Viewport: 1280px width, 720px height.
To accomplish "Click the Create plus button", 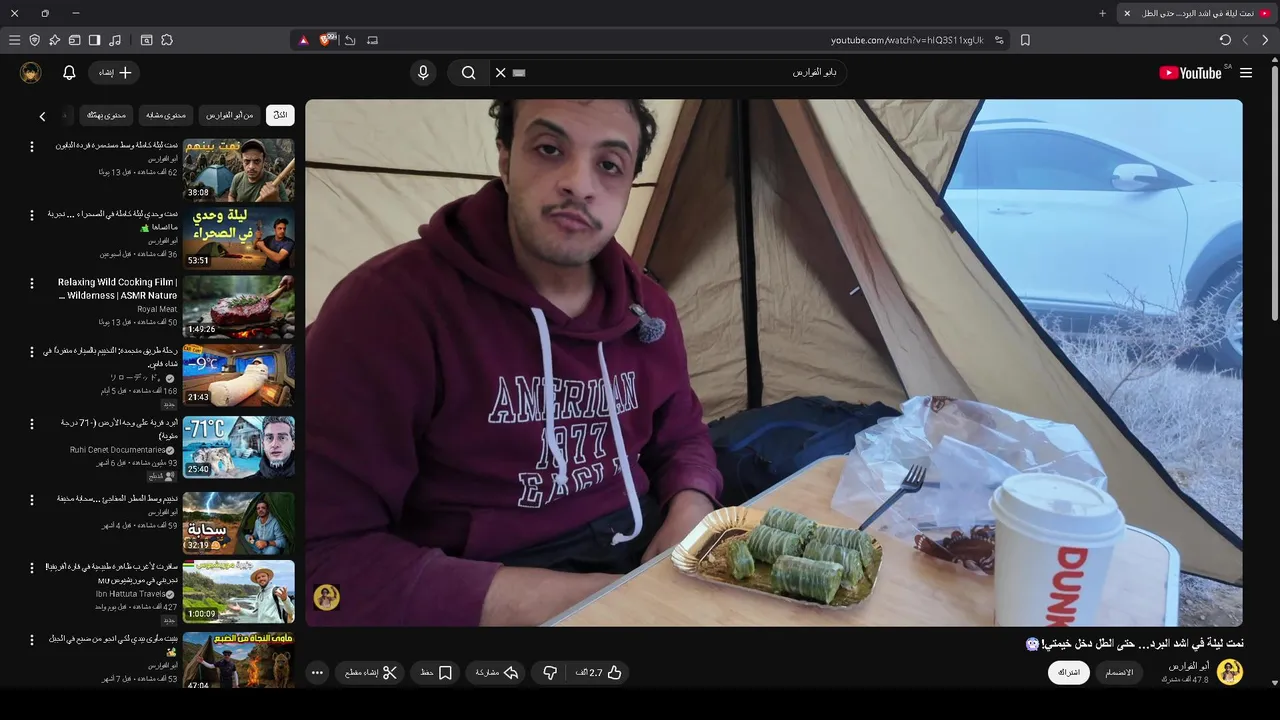I will 114,73.
